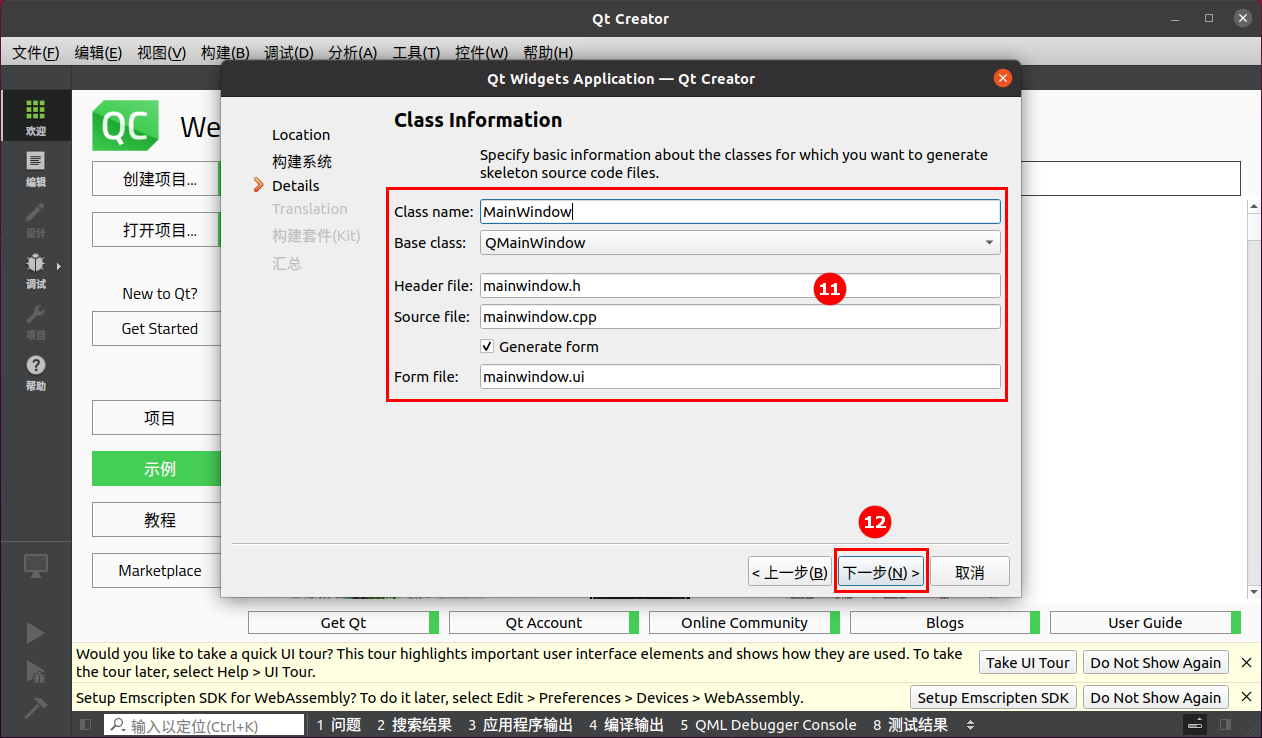1262x738 pixels.
Task: Click the 上一步(B) back button
Action: pos(790,572)
